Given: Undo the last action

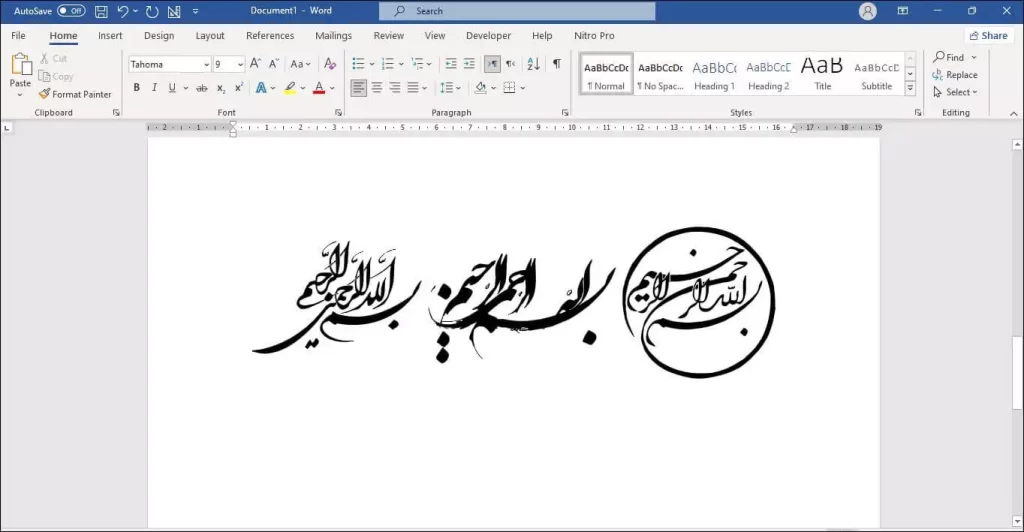Looking at the screenshot, I should coord(122,11).
